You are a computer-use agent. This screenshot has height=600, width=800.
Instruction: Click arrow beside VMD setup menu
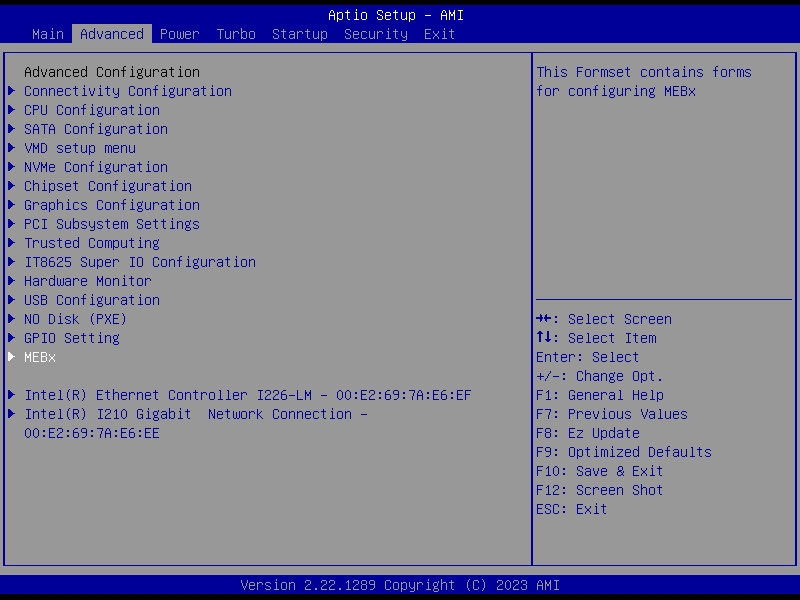point(12,148)
